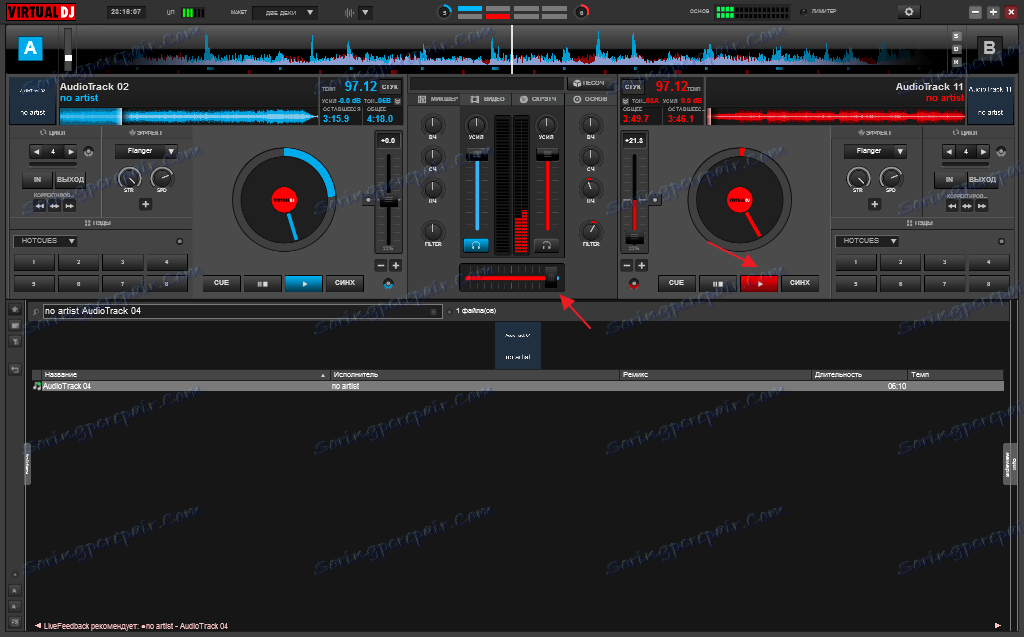Screen dimensions: 1024x637
Task: Click the deck A pitch slider handle
Action: point(389,202)
